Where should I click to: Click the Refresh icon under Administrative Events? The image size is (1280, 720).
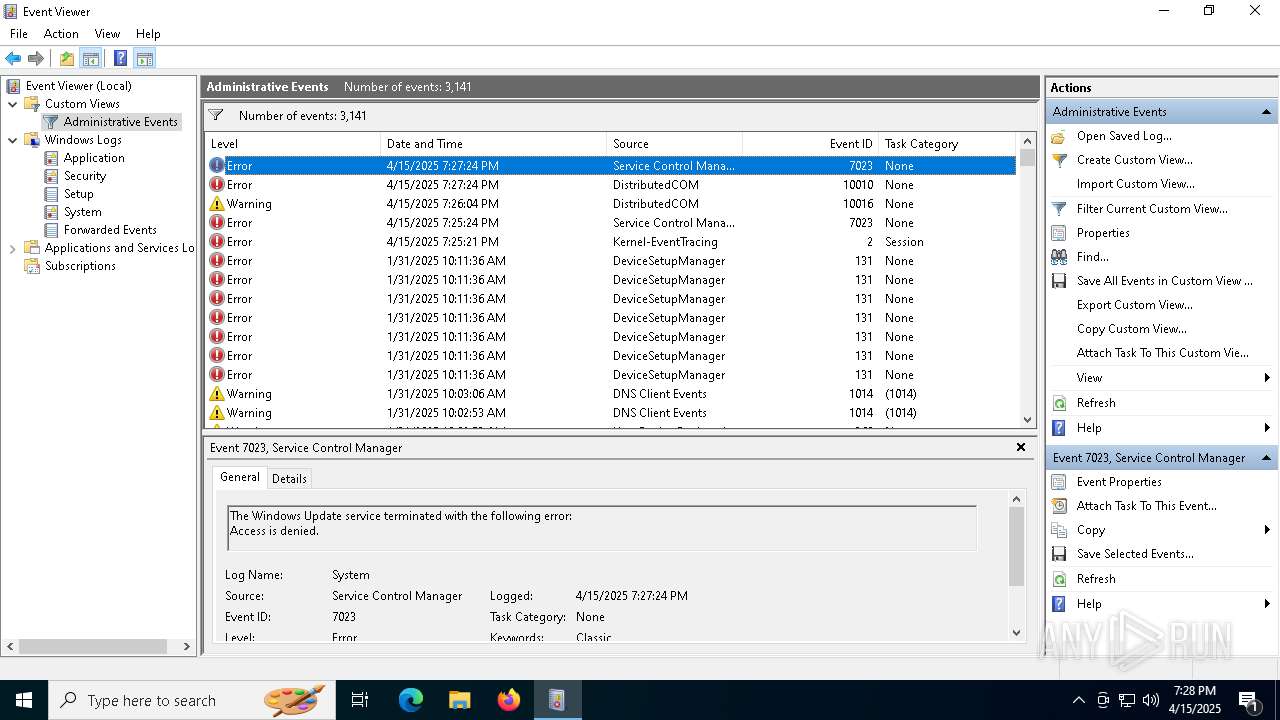click(1059, 403)
